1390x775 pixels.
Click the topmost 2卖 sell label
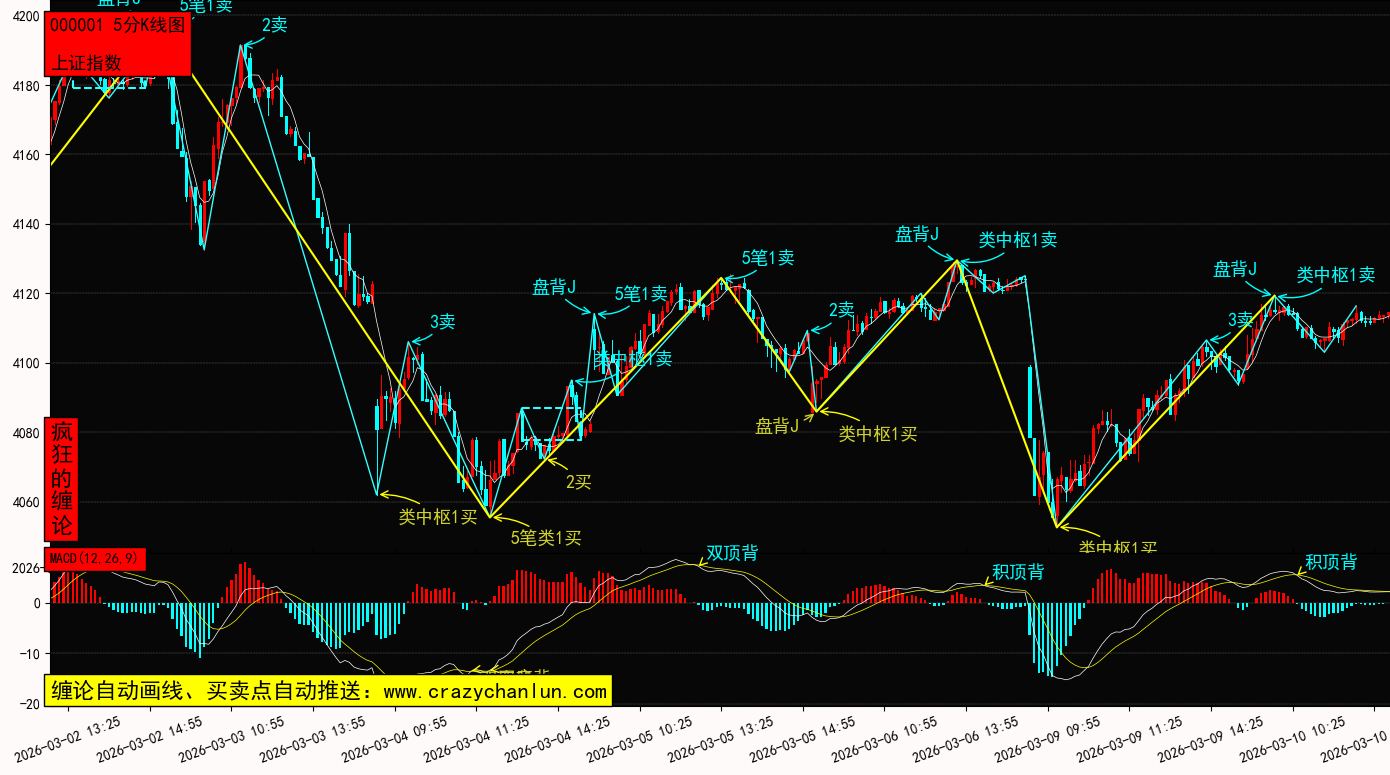(x=274, y=26)
